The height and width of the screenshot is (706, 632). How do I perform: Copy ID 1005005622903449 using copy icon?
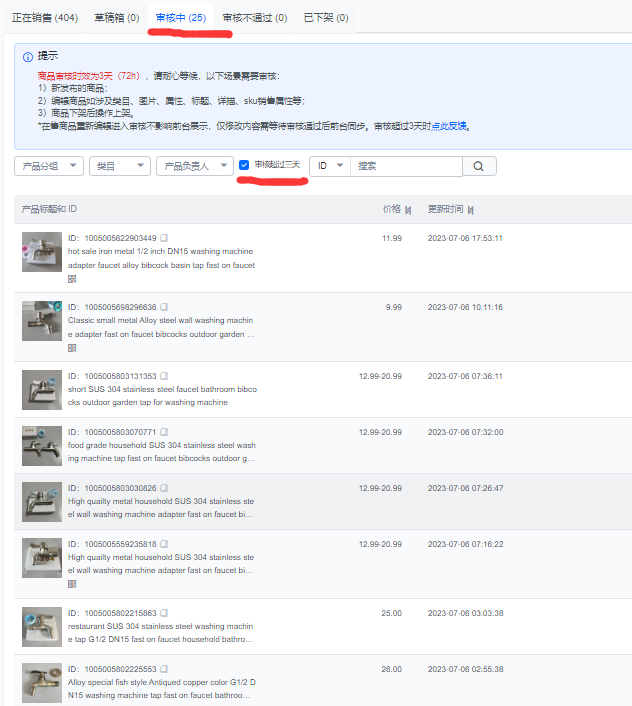164,238
